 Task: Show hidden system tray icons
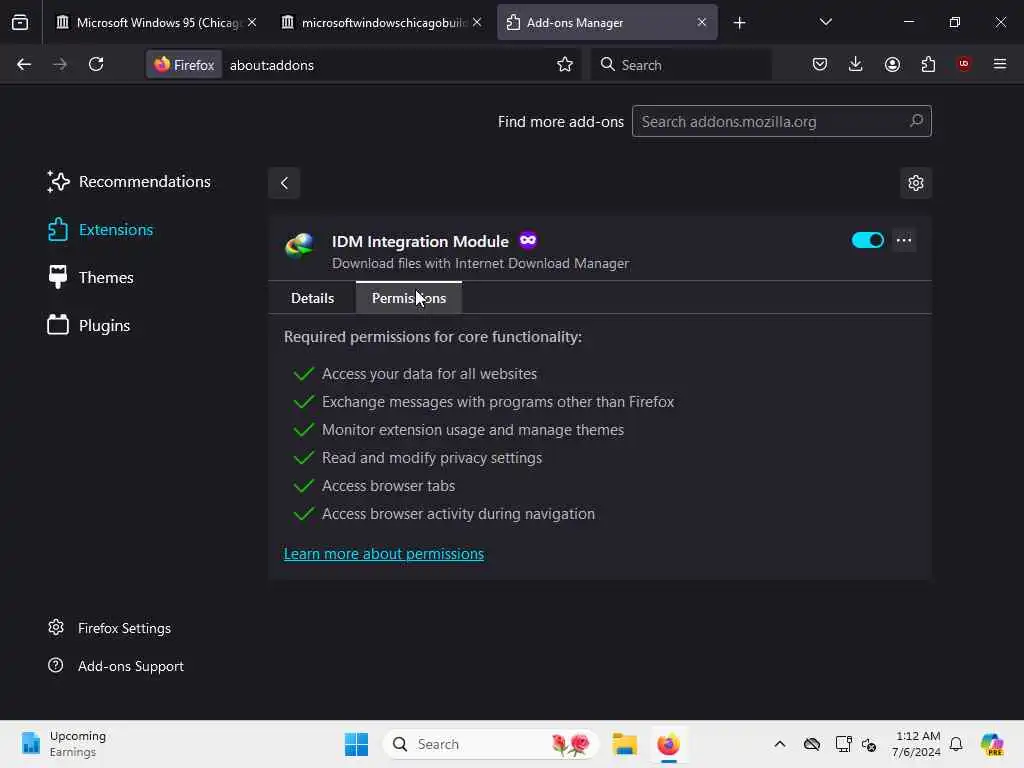[x=780, y=744]
